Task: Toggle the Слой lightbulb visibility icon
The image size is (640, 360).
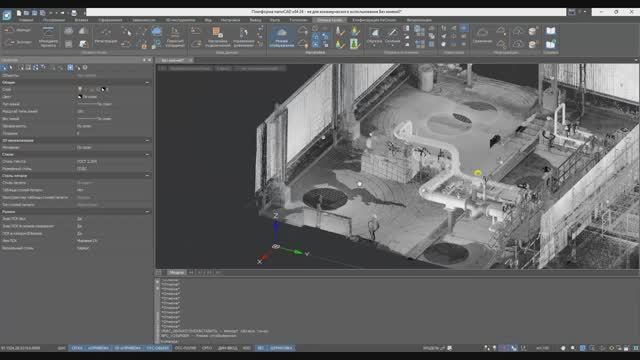Action: pyautogui.click(x=80, y=89)
